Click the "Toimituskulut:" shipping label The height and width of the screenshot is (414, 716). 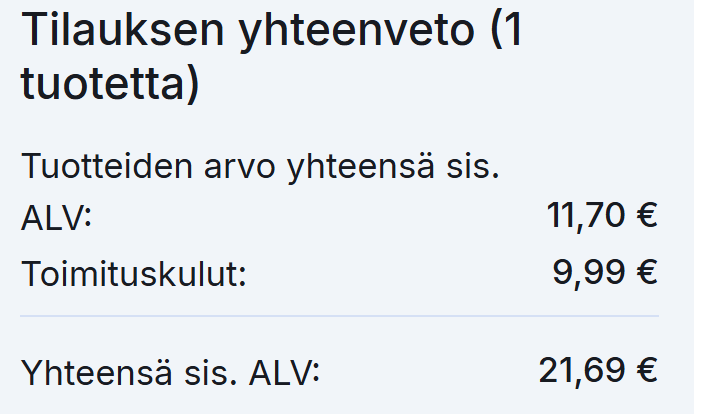coord(134,273)
